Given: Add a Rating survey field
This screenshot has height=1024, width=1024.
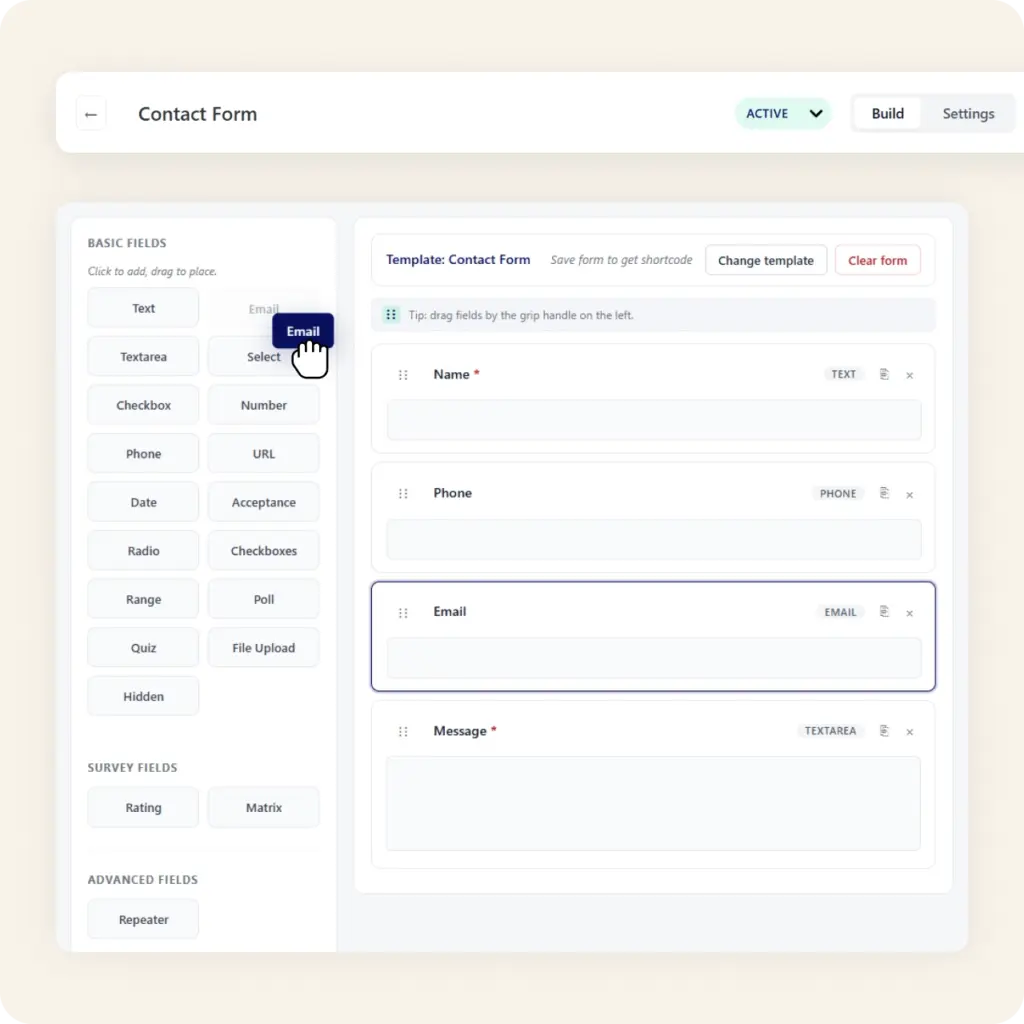Looking at the screenshot, I should tap(143, 807).
